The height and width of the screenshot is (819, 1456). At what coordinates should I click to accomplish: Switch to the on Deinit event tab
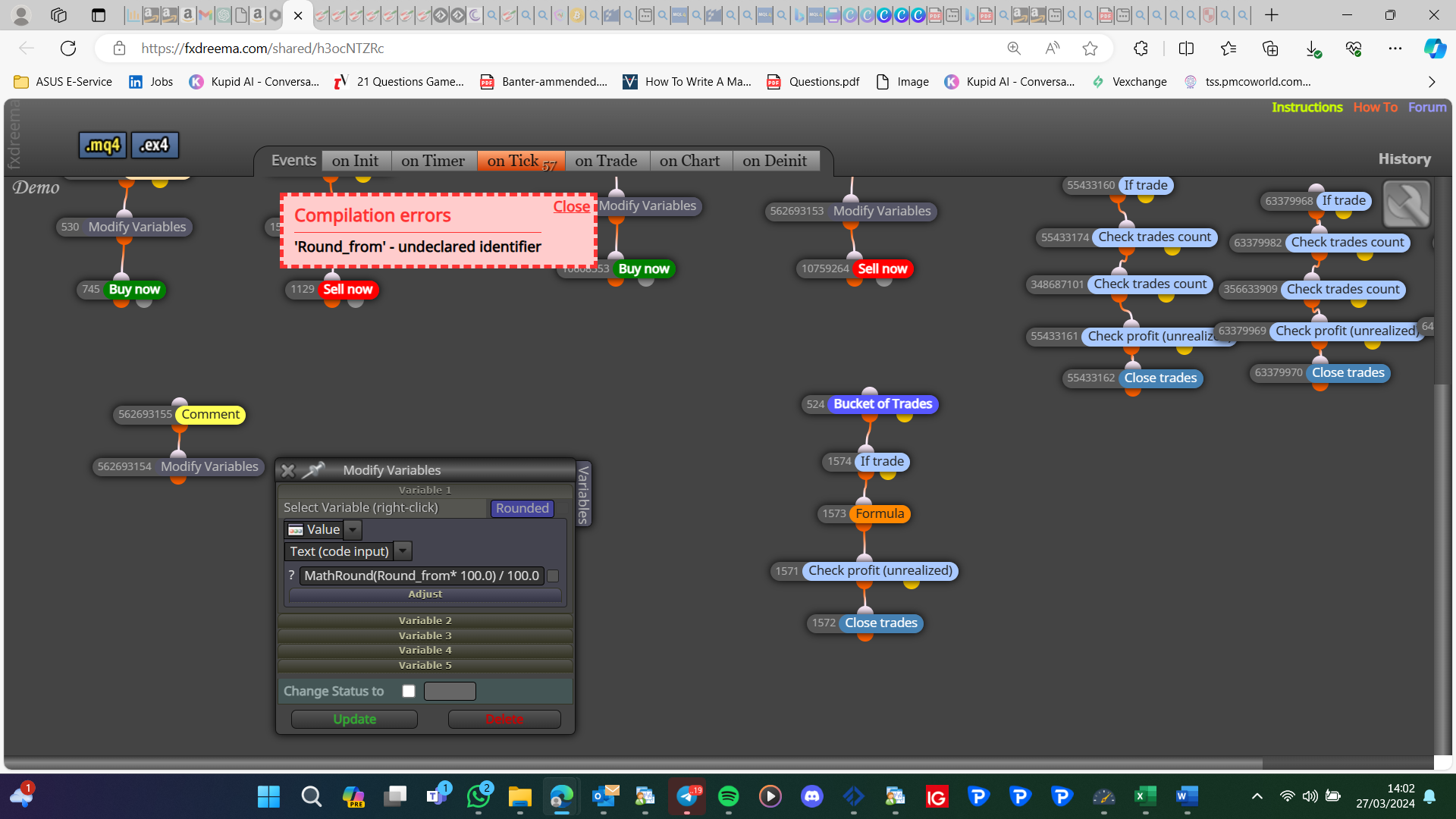775,161
